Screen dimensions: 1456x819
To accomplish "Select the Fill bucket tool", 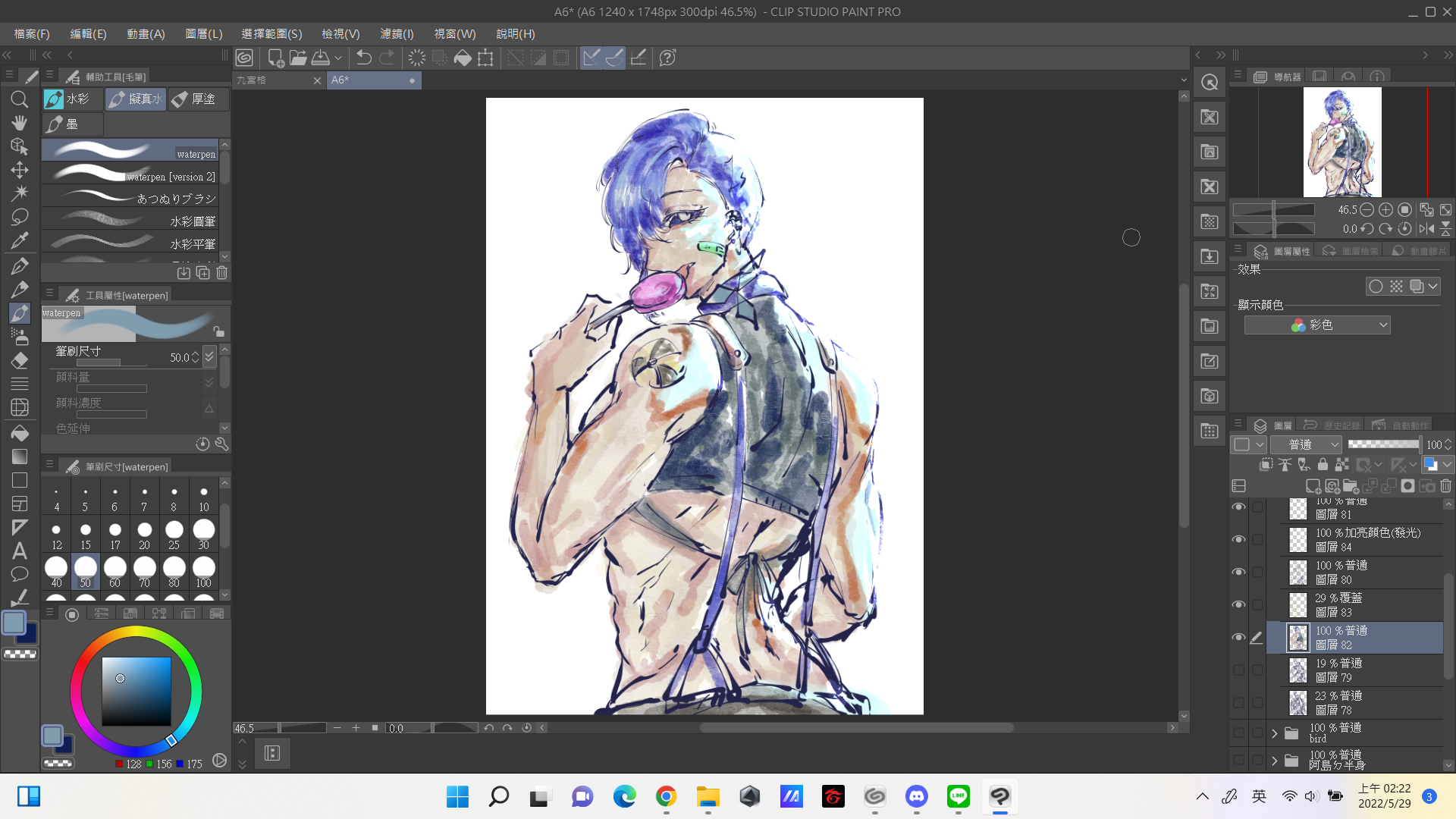I will click(20, 434).
